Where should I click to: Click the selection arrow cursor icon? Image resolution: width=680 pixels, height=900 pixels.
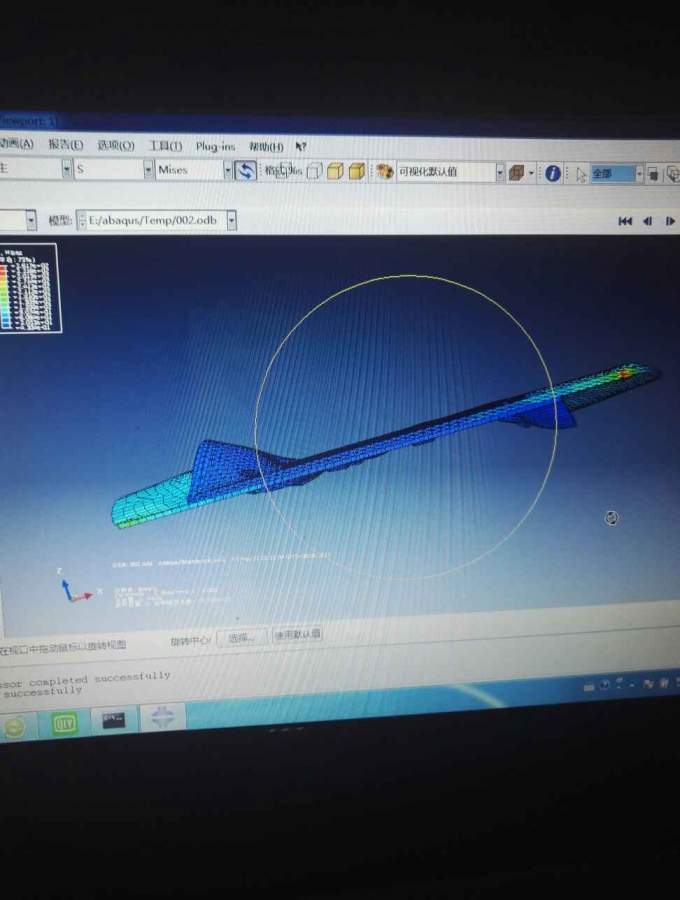point(581,174)
